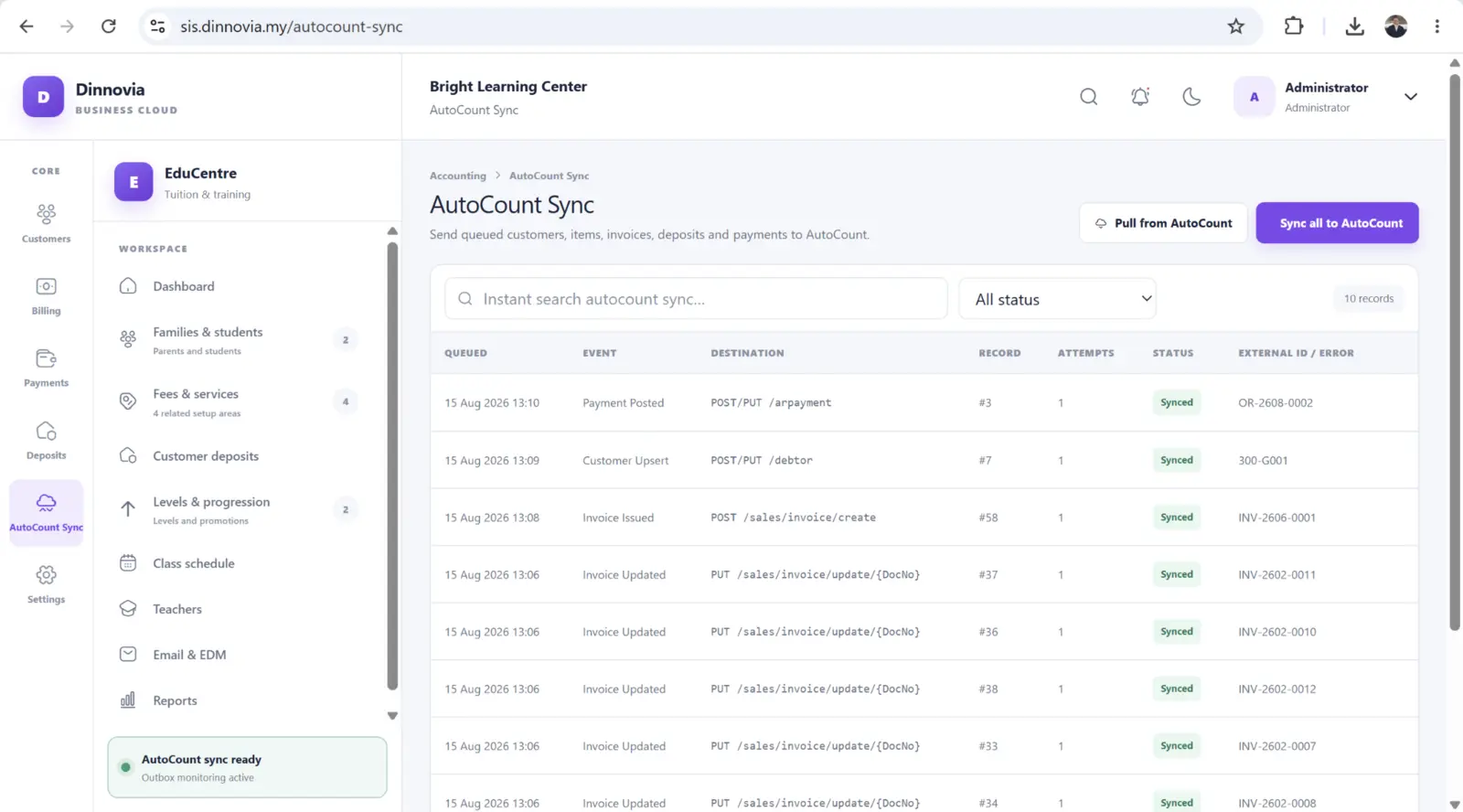The image size is (1463, 812).
Task: Focus the Instant search autocount sync field
Action: [x=696, y=299]
